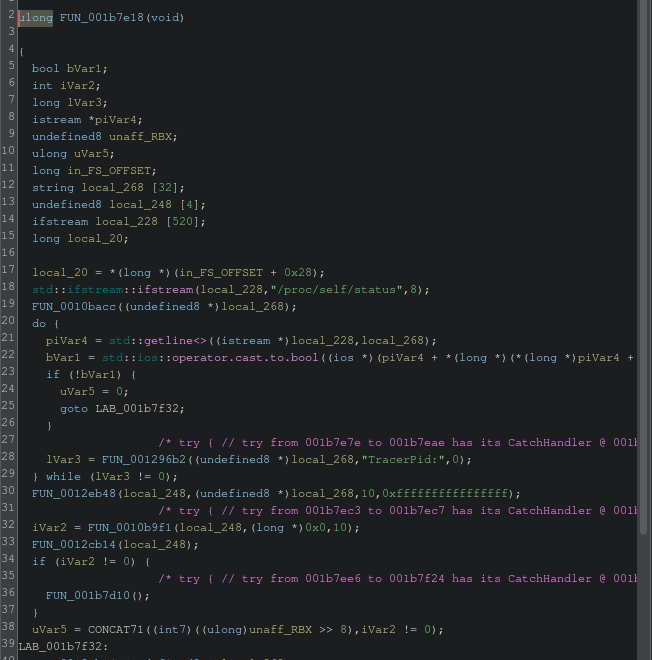Select the "/proc/self/status" string literal

336,290
